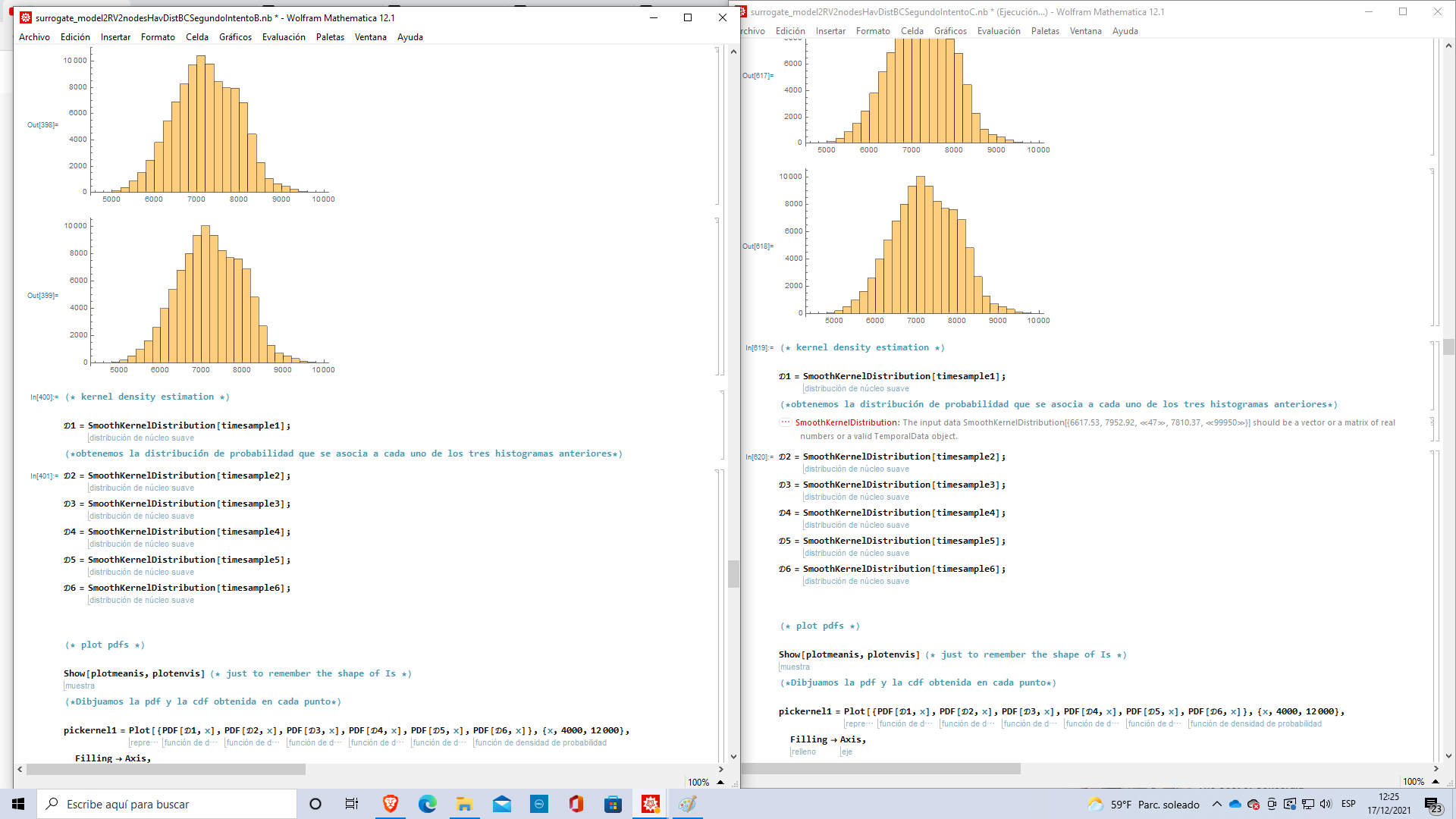The image size is (1456, 819).
Task: Open the Meet Now camera tray icon
Action: 1272,804
